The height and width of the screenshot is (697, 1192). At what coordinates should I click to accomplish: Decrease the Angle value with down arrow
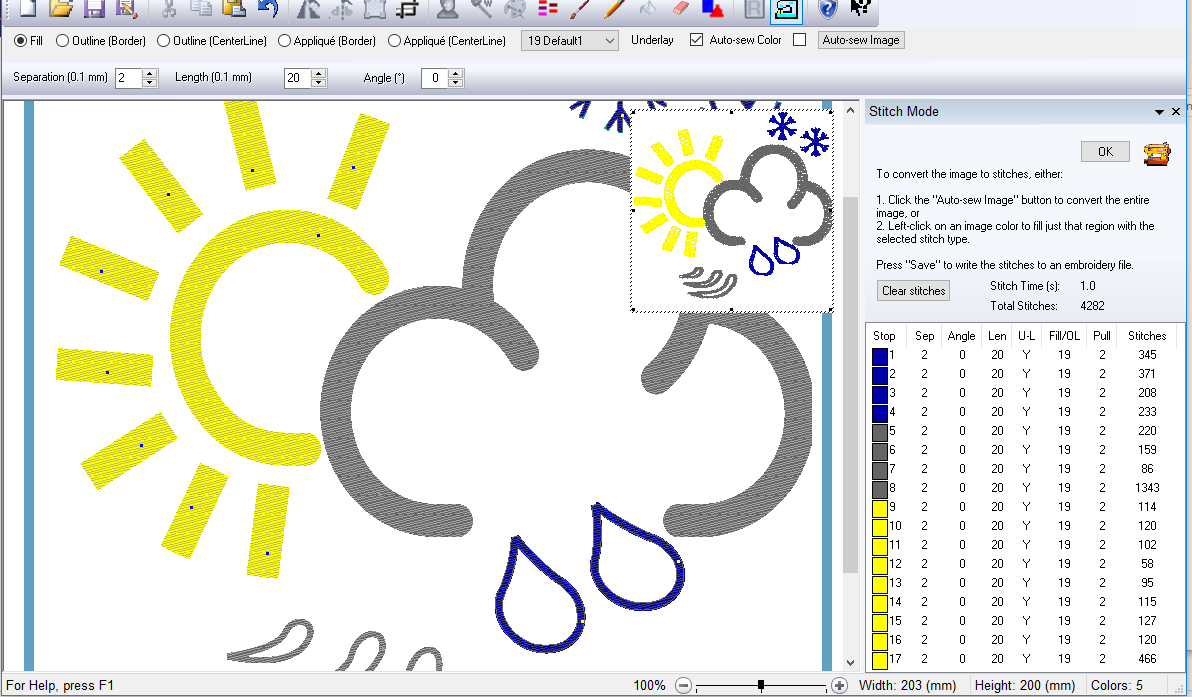tap(455, 82)
